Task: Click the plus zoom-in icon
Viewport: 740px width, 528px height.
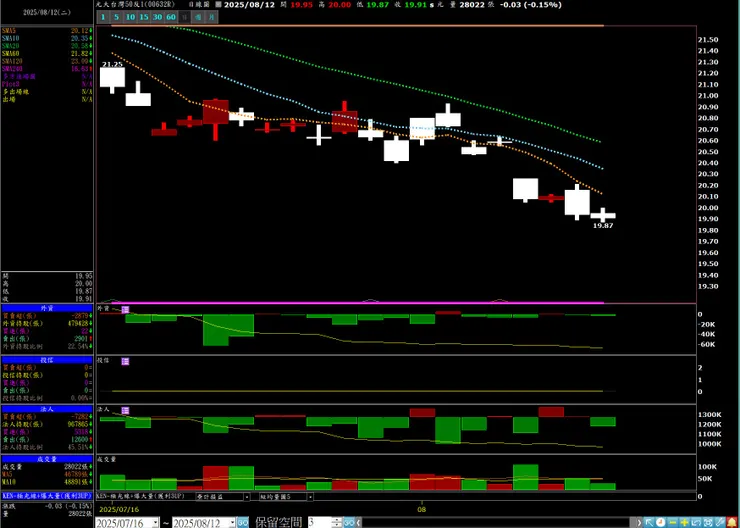Action: [x=685, y=522]
